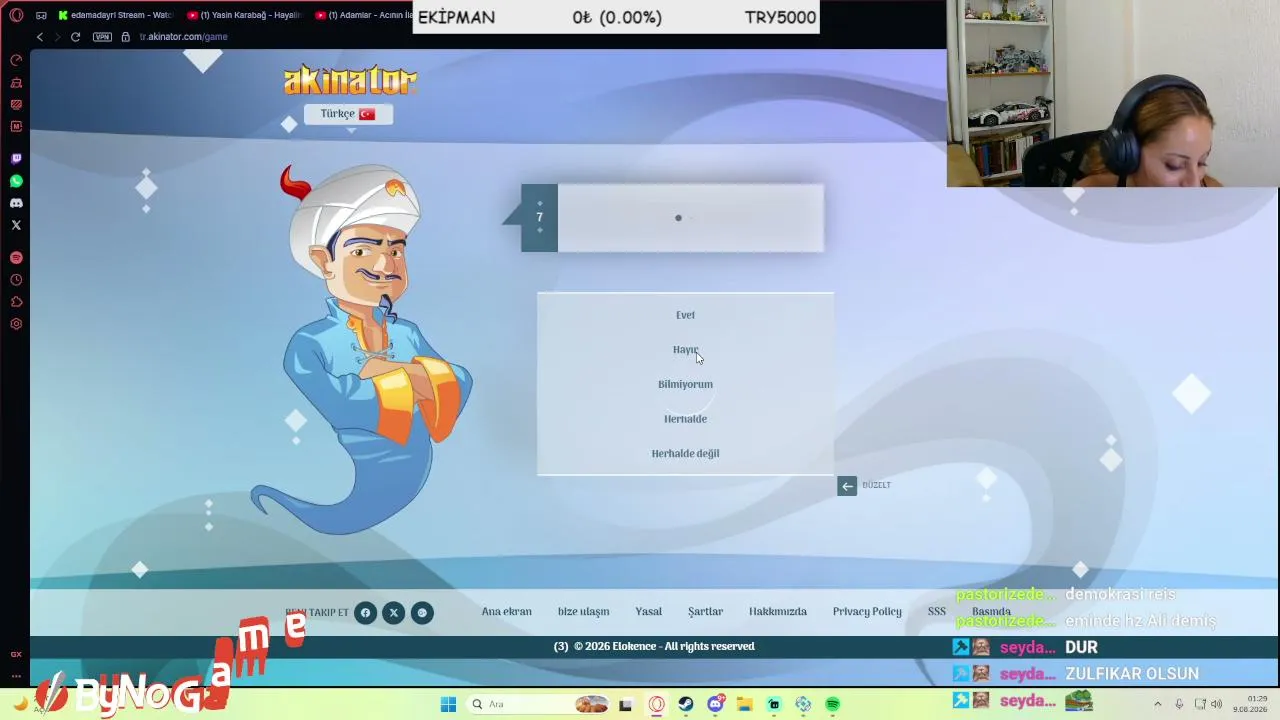
Task: Switch to the "Adamlar" YouTube tab
Action: [362, 15]
